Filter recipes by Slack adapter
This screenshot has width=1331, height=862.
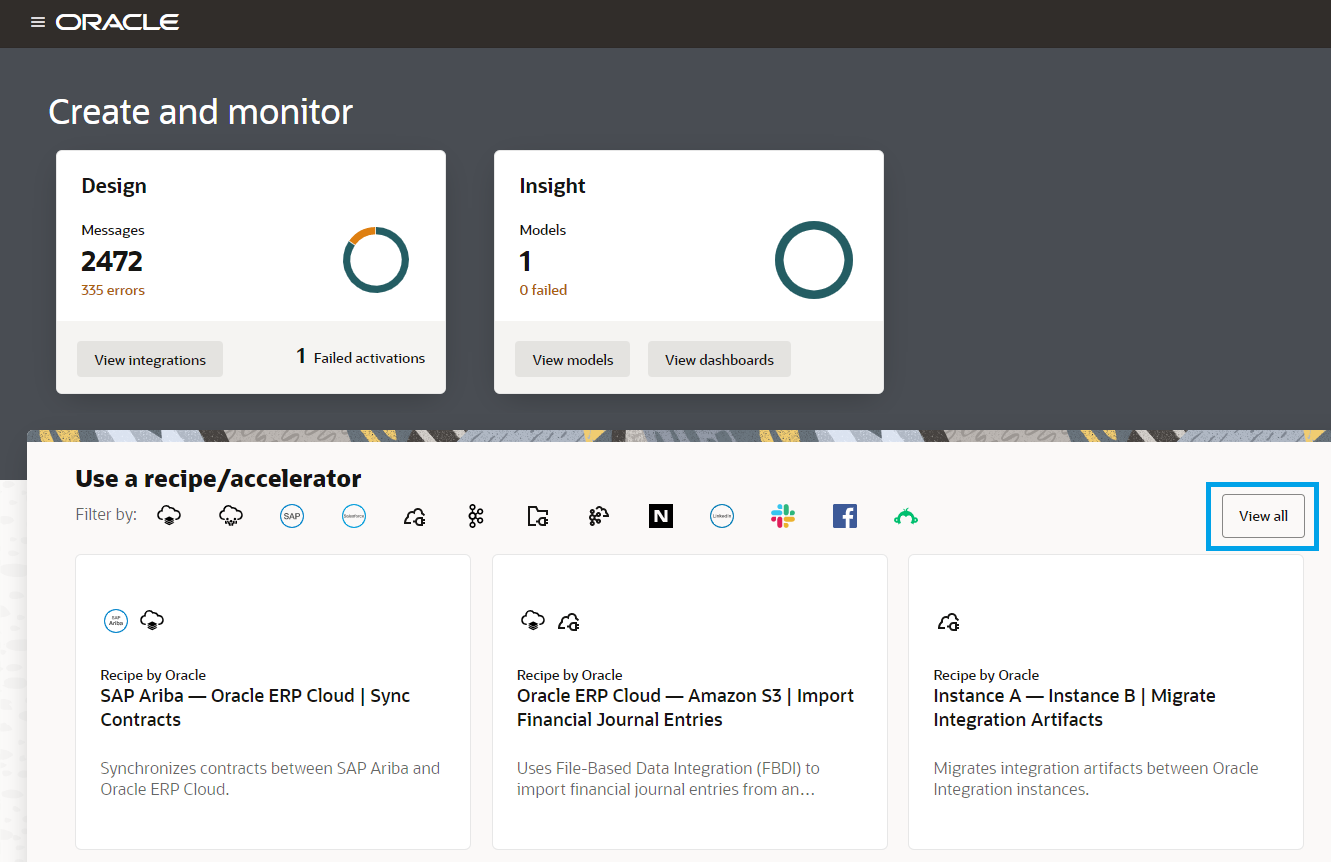(783, 515)
